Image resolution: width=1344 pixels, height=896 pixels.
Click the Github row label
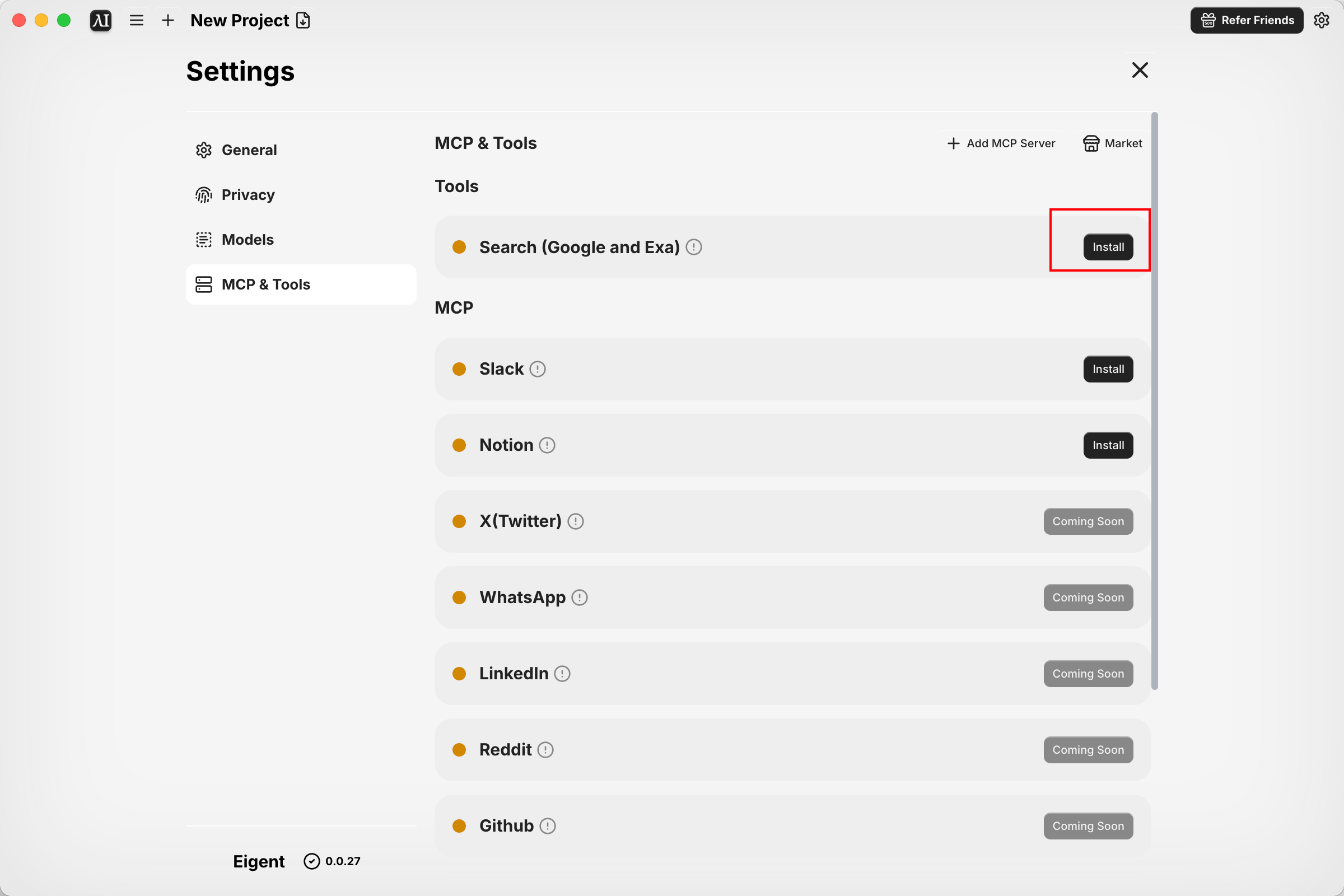coord(506,825)
